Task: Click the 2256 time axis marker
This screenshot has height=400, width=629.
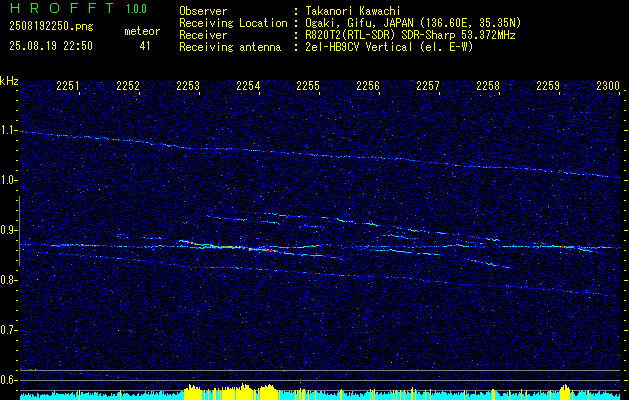Action: click(x=368, y=85)
